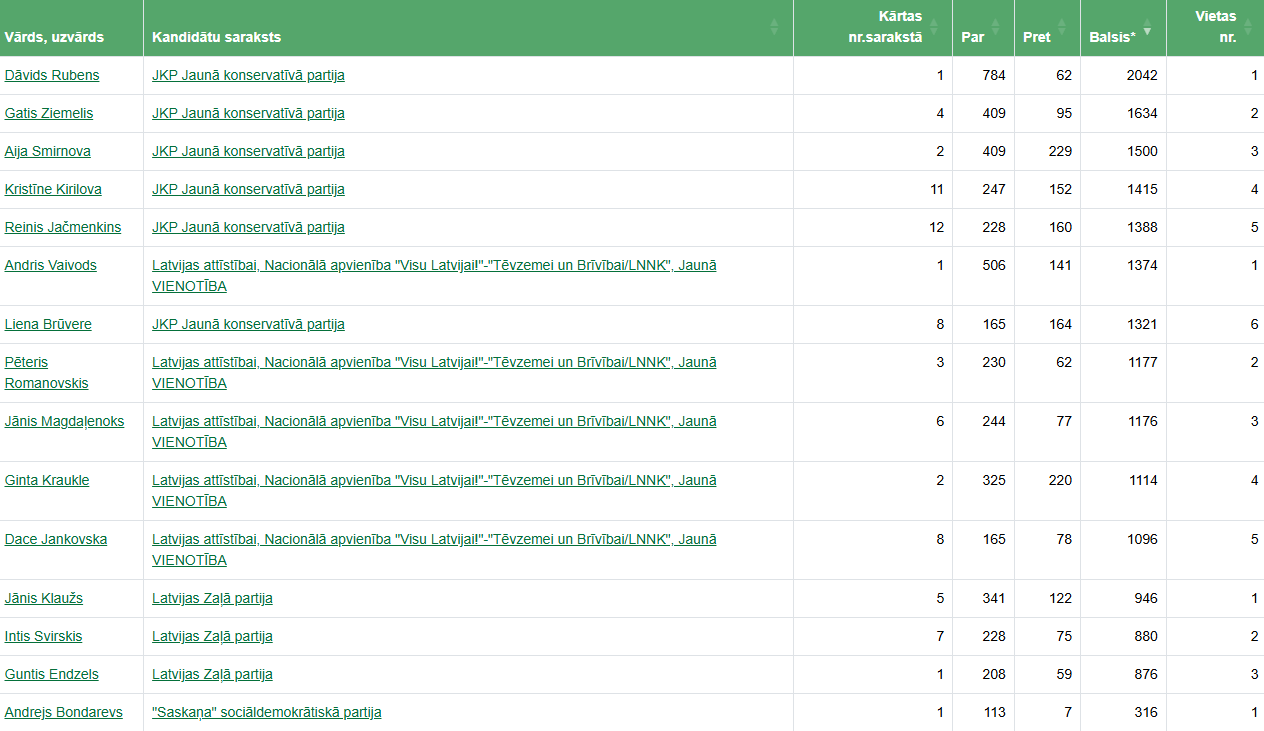Image resolution: width=1264 pixels, height=731 pixels.
Task: Click the party list link in Dace Jankovska row
Action: pos(434,539)
